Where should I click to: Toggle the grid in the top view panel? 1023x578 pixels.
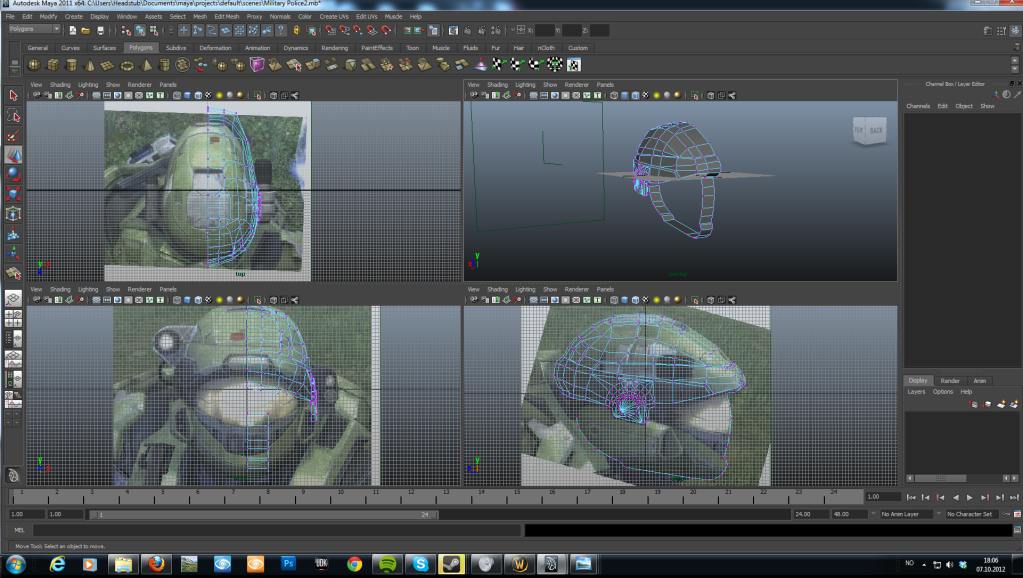(x=97, y=95)
